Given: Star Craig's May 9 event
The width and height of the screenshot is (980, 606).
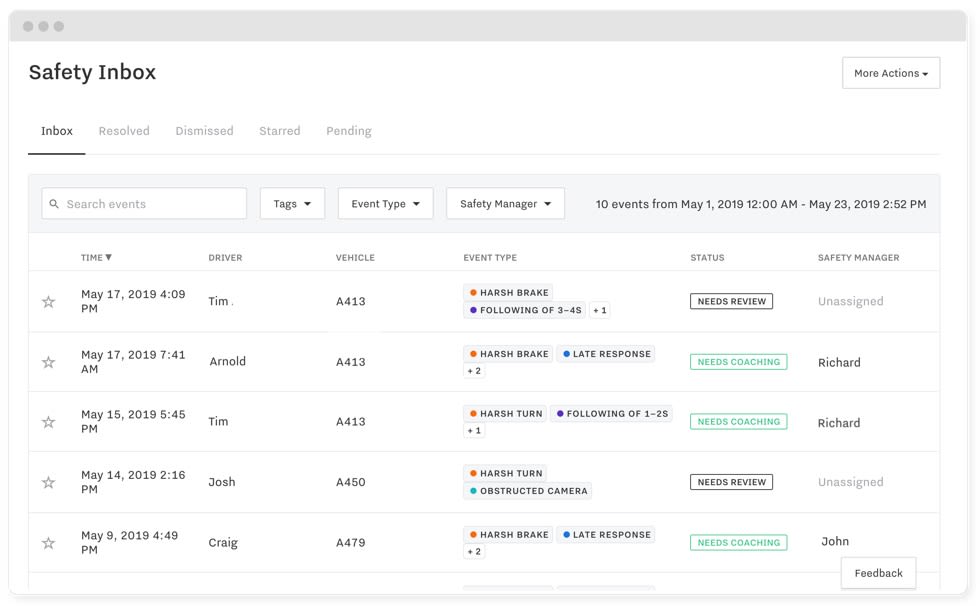Looking at the screenshot, I should [49, 543].
